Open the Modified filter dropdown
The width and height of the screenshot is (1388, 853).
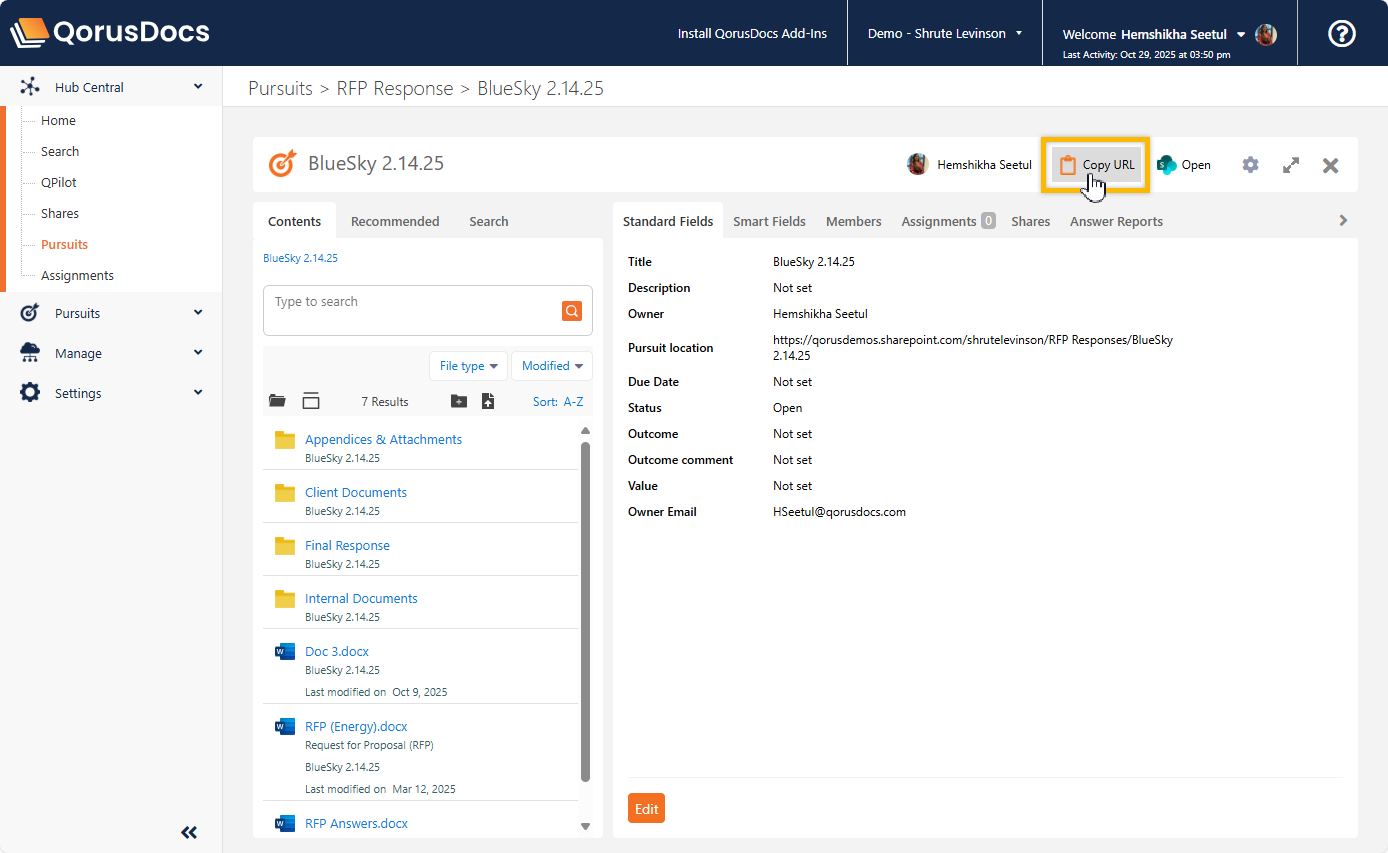(x=552, y=366)
